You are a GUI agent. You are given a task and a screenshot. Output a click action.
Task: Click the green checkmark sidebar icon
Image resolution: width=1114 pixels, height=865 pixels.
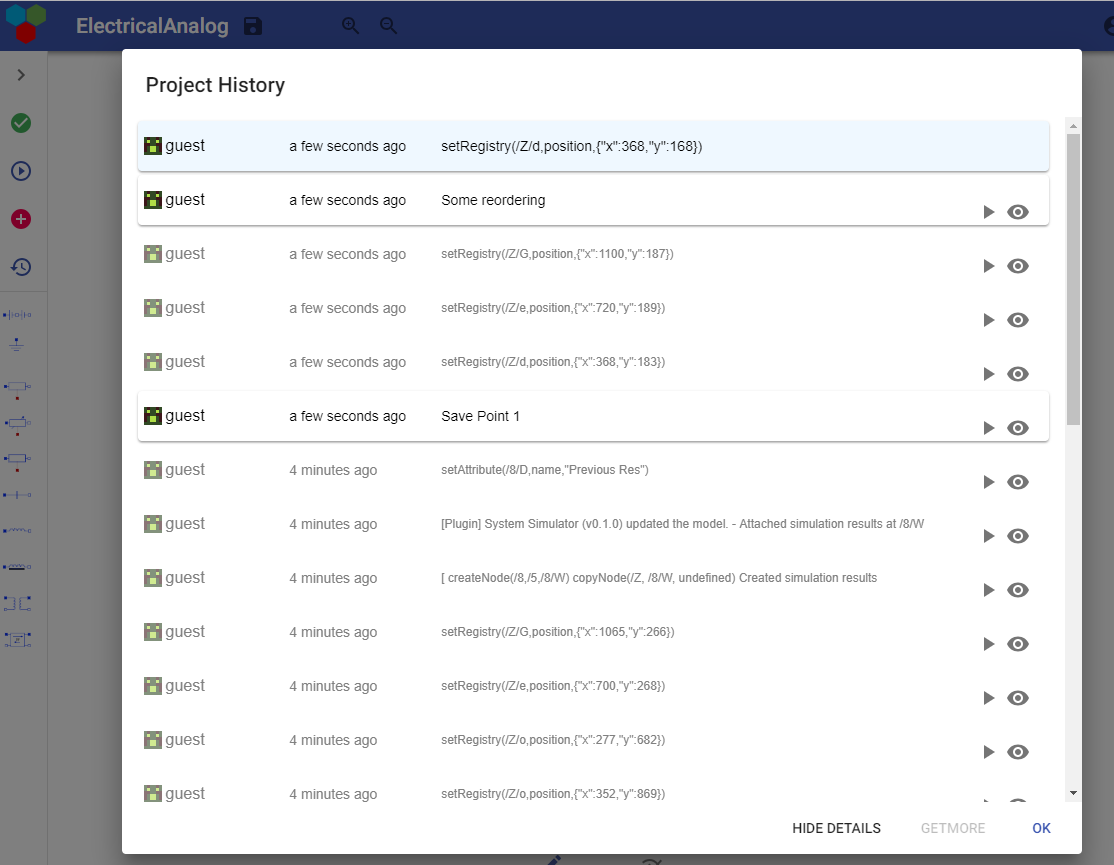21,123
